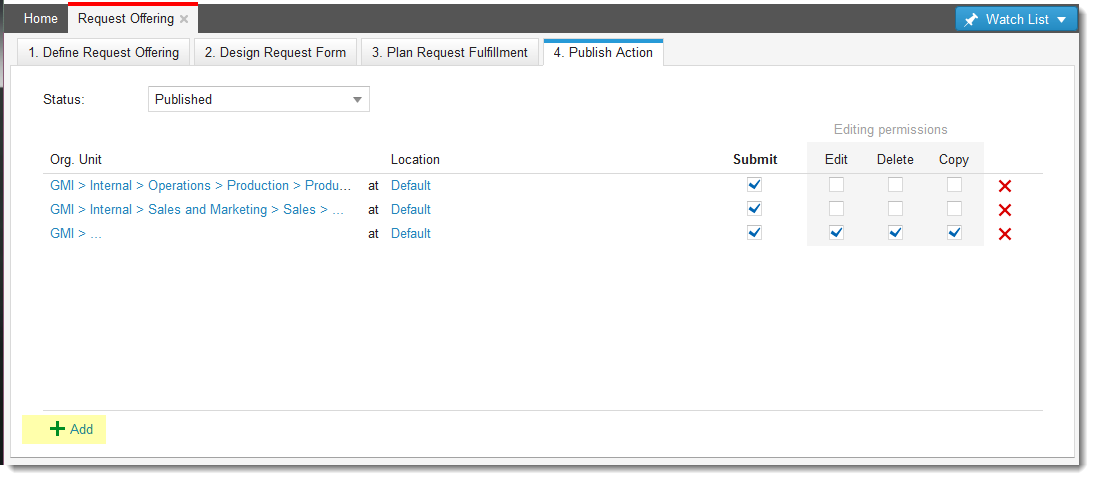Click the Editing permissions heading
The height and width of the screenshot is (480, 1094).
point(890,130)
